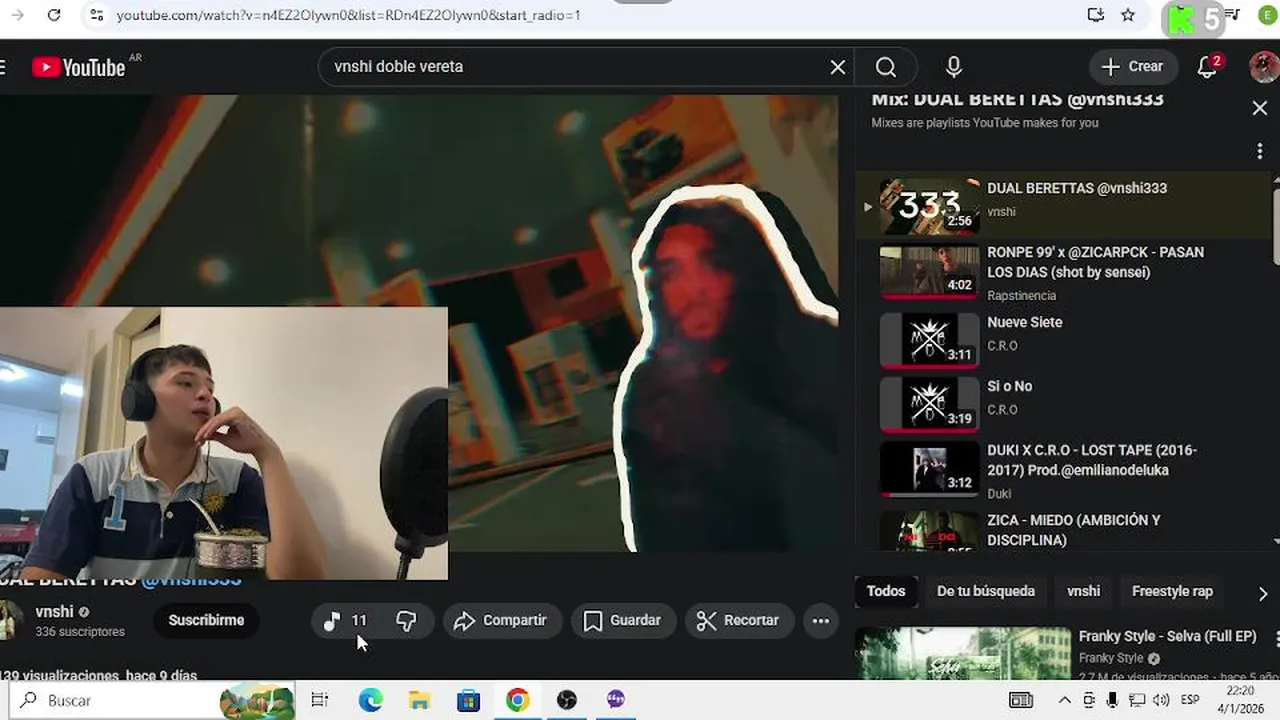The width and height of the screenshot is (1280, 720).
Task: Open the vnshi channel name link
Action: [x=54, y=612]
